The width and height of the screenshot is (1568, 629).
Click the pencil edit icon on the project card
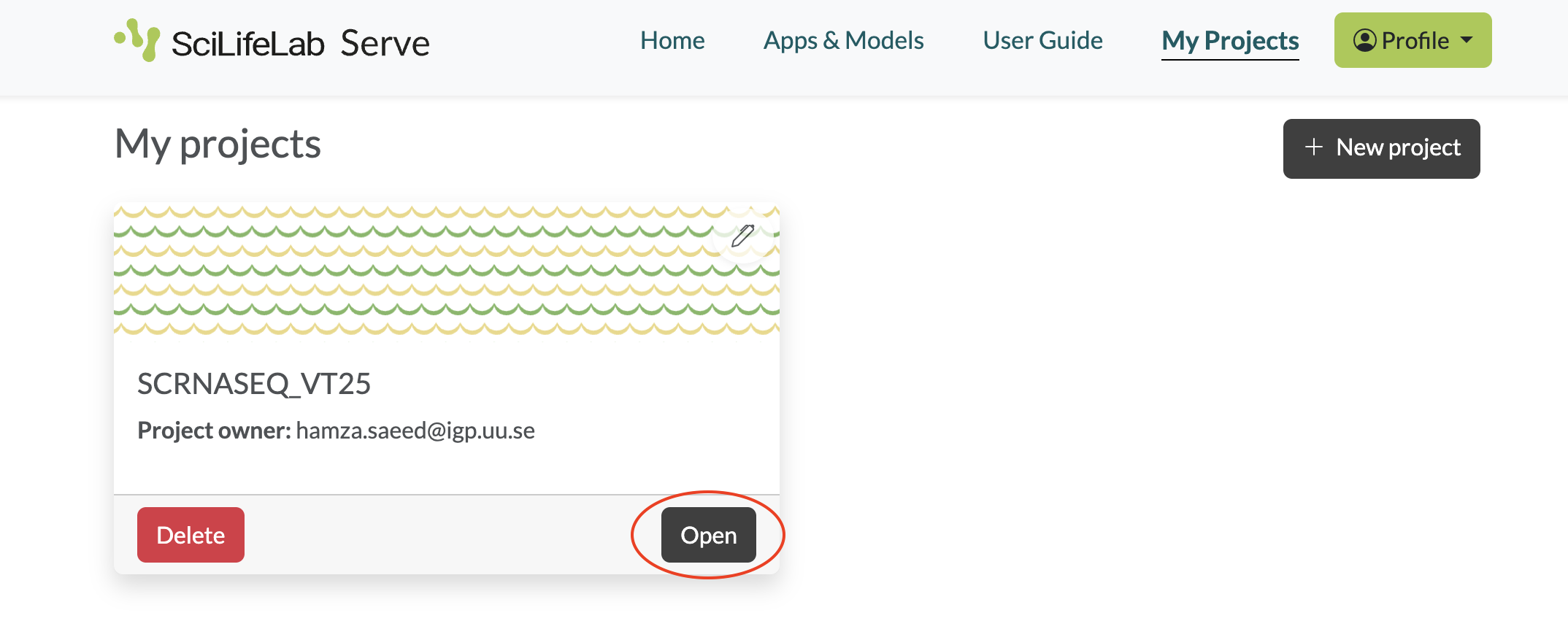point(742,236)
